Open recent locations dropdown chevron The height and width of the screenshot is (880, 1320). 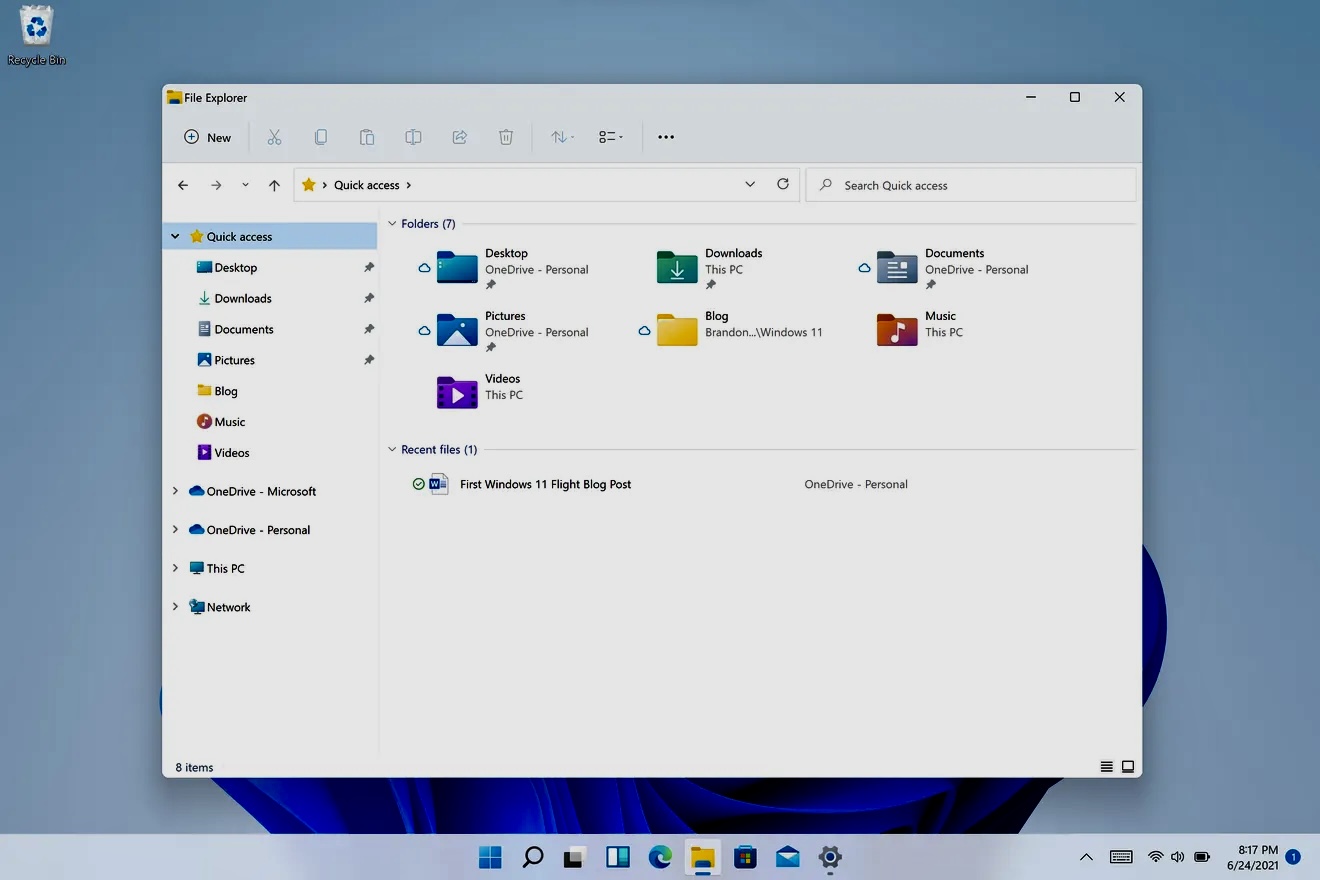click(x=245, y=185)
